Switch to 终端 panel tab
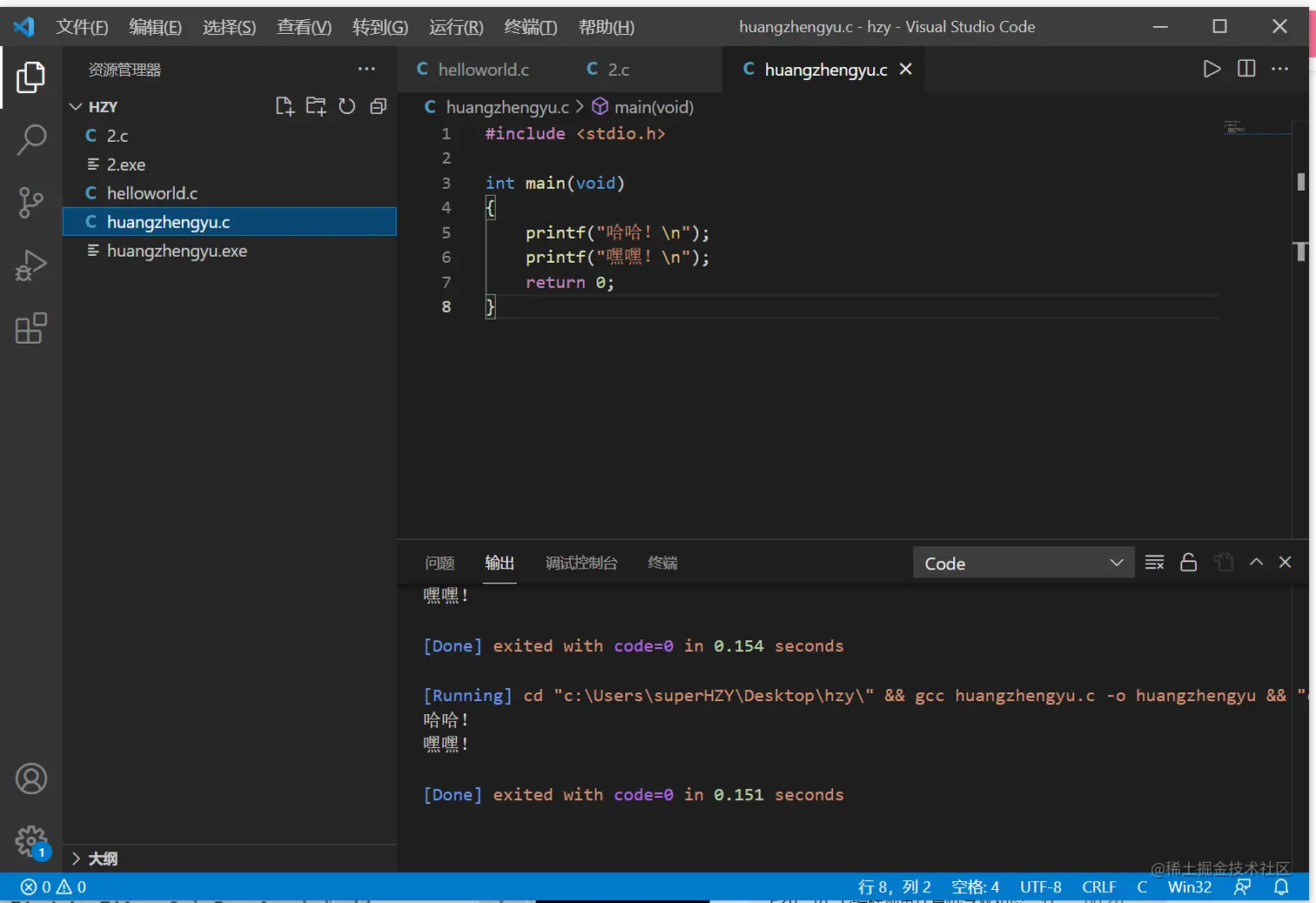Screen dimensions: 1316x903 click(662, 563)
